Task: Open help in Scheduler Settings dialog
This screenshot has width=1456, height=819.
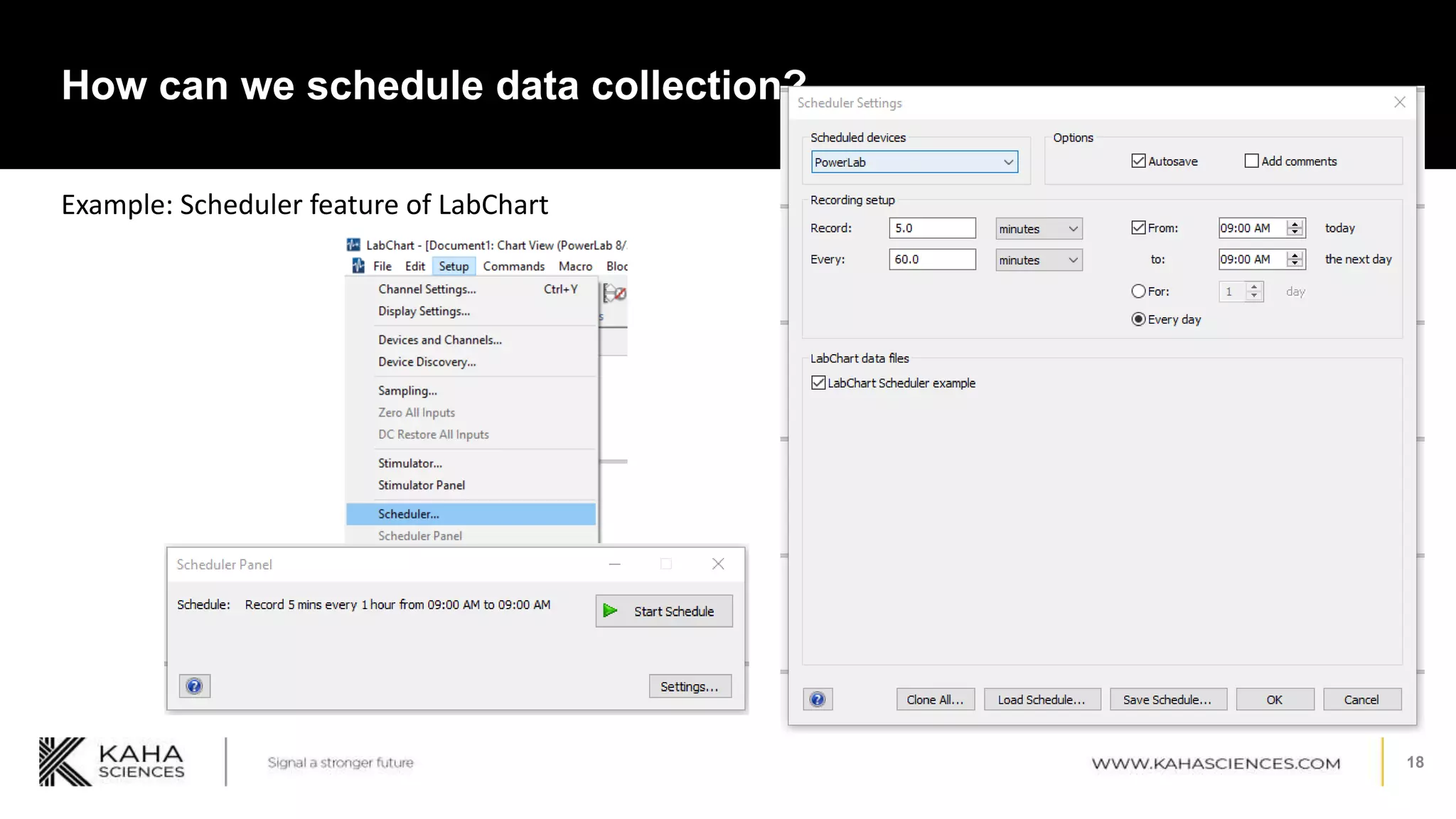Action: coord(818,700)
